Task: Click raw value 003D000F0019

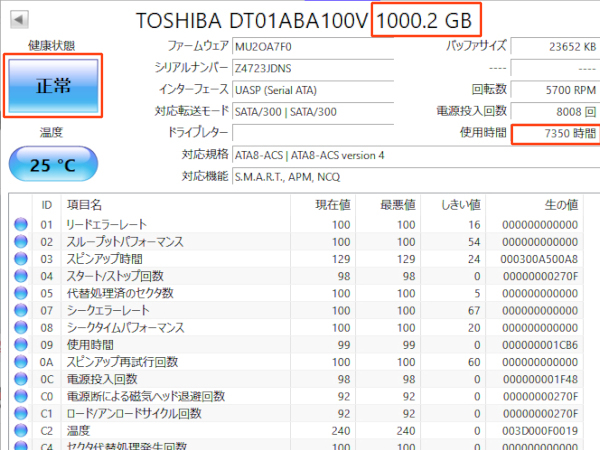Action: 540,431
